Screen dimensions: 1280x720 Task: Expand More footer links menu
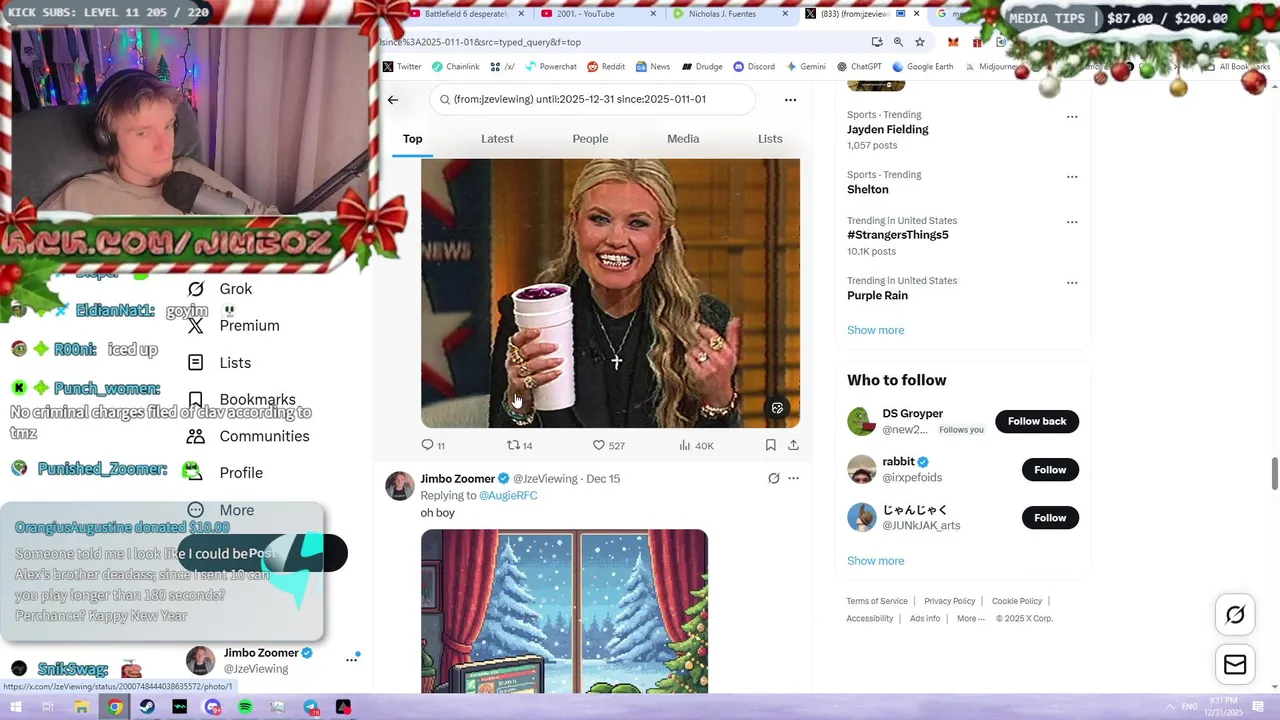[970, 618]
